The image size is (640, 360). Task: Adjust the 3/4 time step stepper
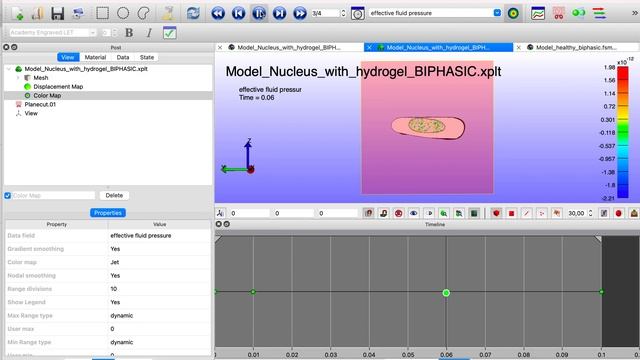[343, 13]
